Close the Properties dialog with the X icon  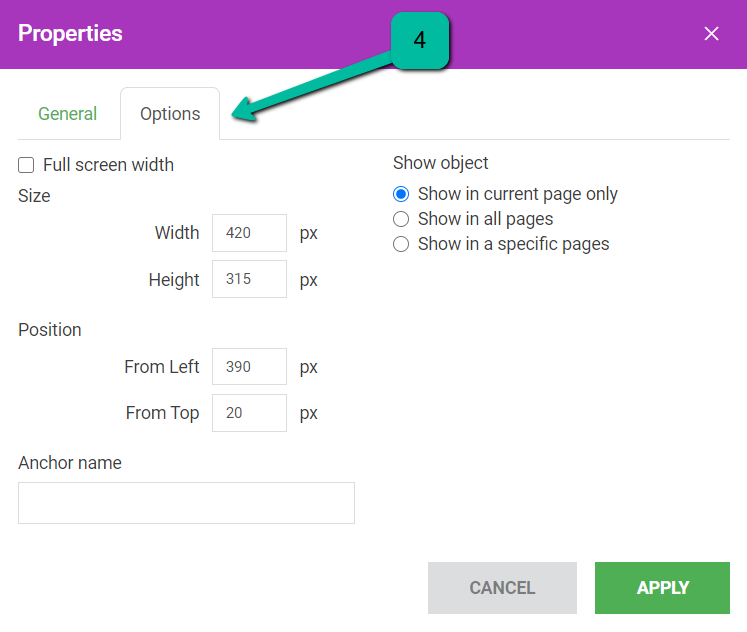711,33
